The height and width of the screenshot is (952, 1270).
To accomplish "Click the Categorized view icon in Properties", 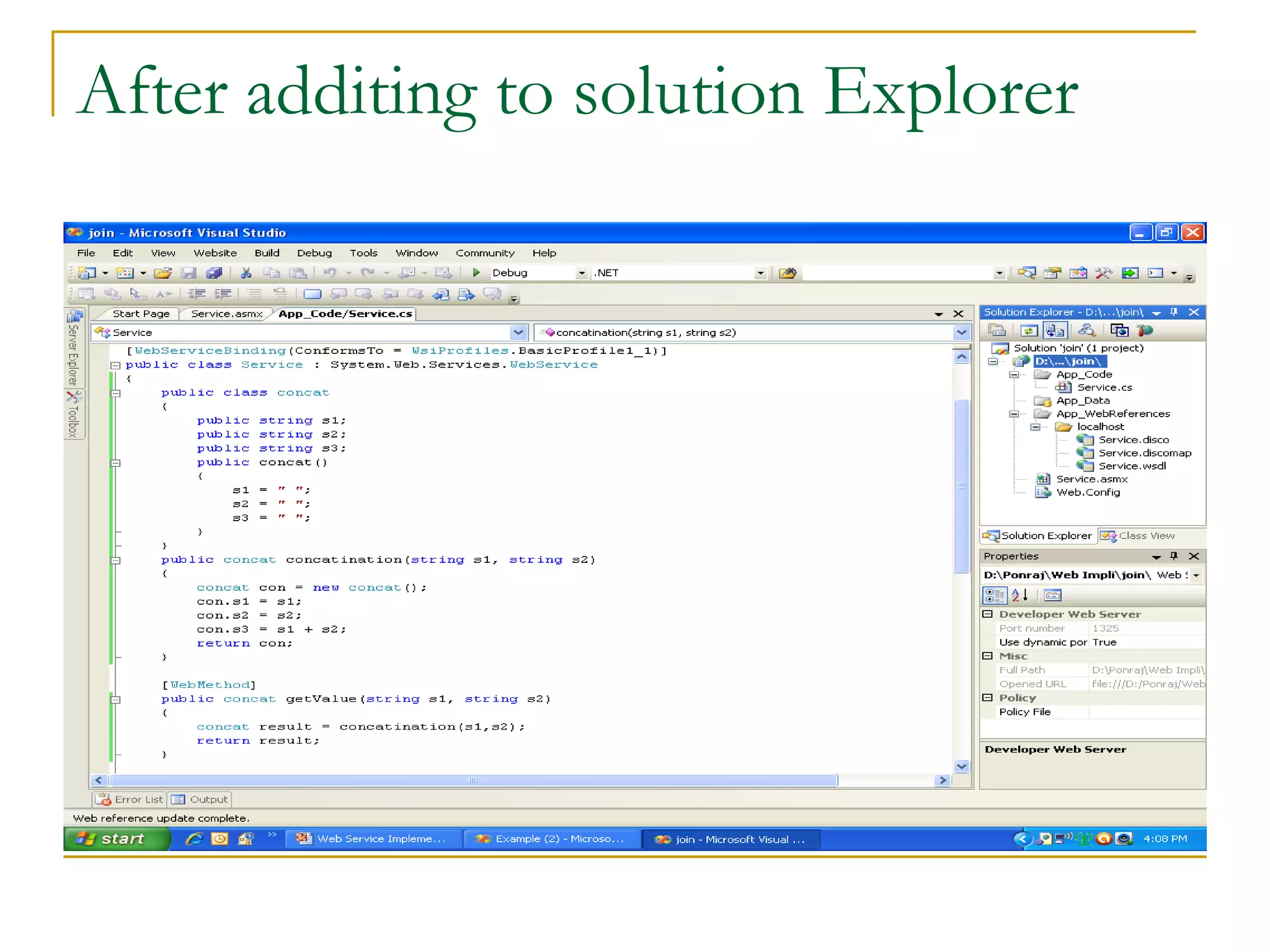I will [x=994, y=596].
